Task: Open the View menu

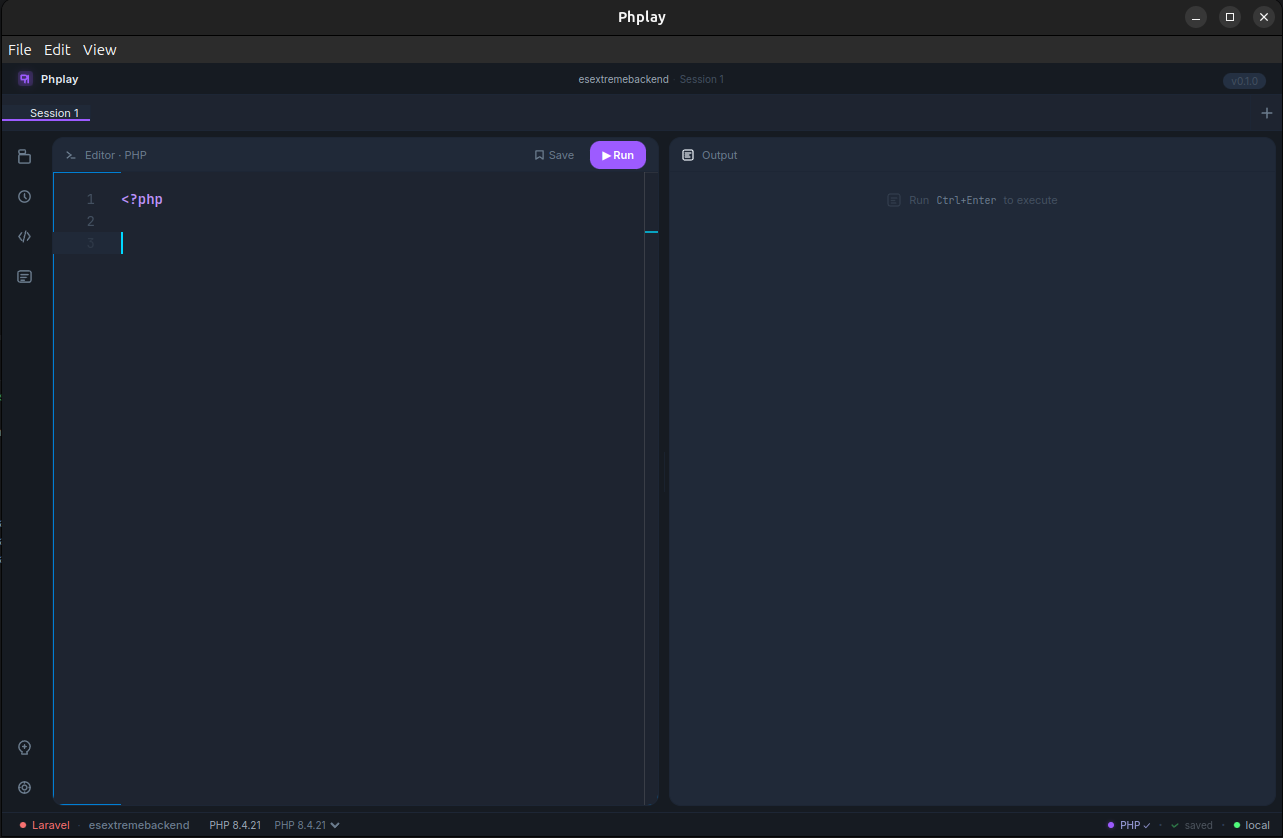Action: coord(100,49)
